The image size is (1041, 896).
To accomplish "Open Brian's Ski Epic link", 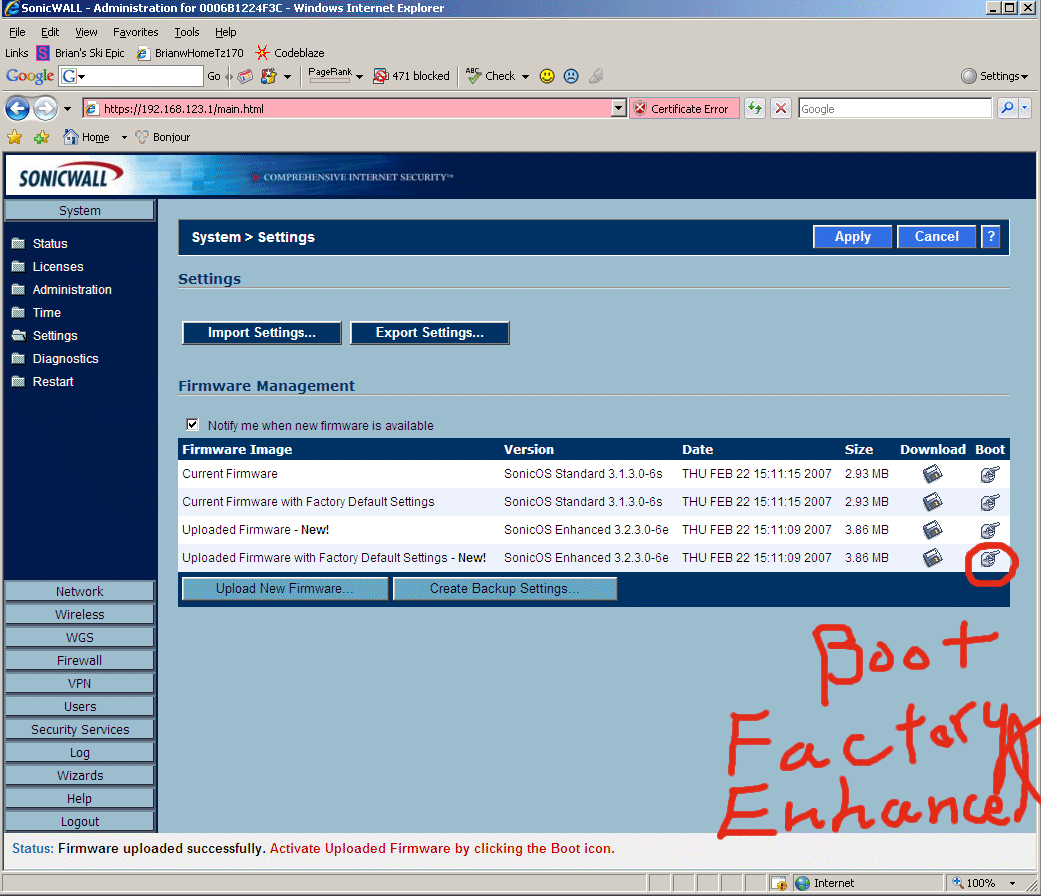I will tap(80, 53).
